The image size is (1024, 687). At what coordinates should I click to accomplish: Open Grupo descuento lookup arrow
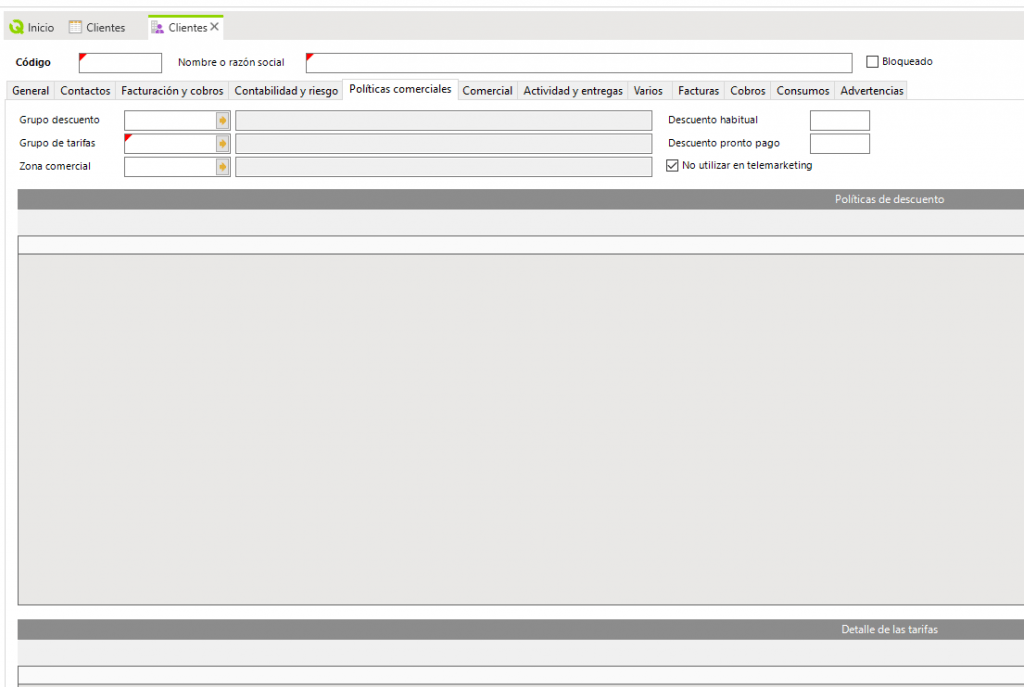(x=223, y=120)
